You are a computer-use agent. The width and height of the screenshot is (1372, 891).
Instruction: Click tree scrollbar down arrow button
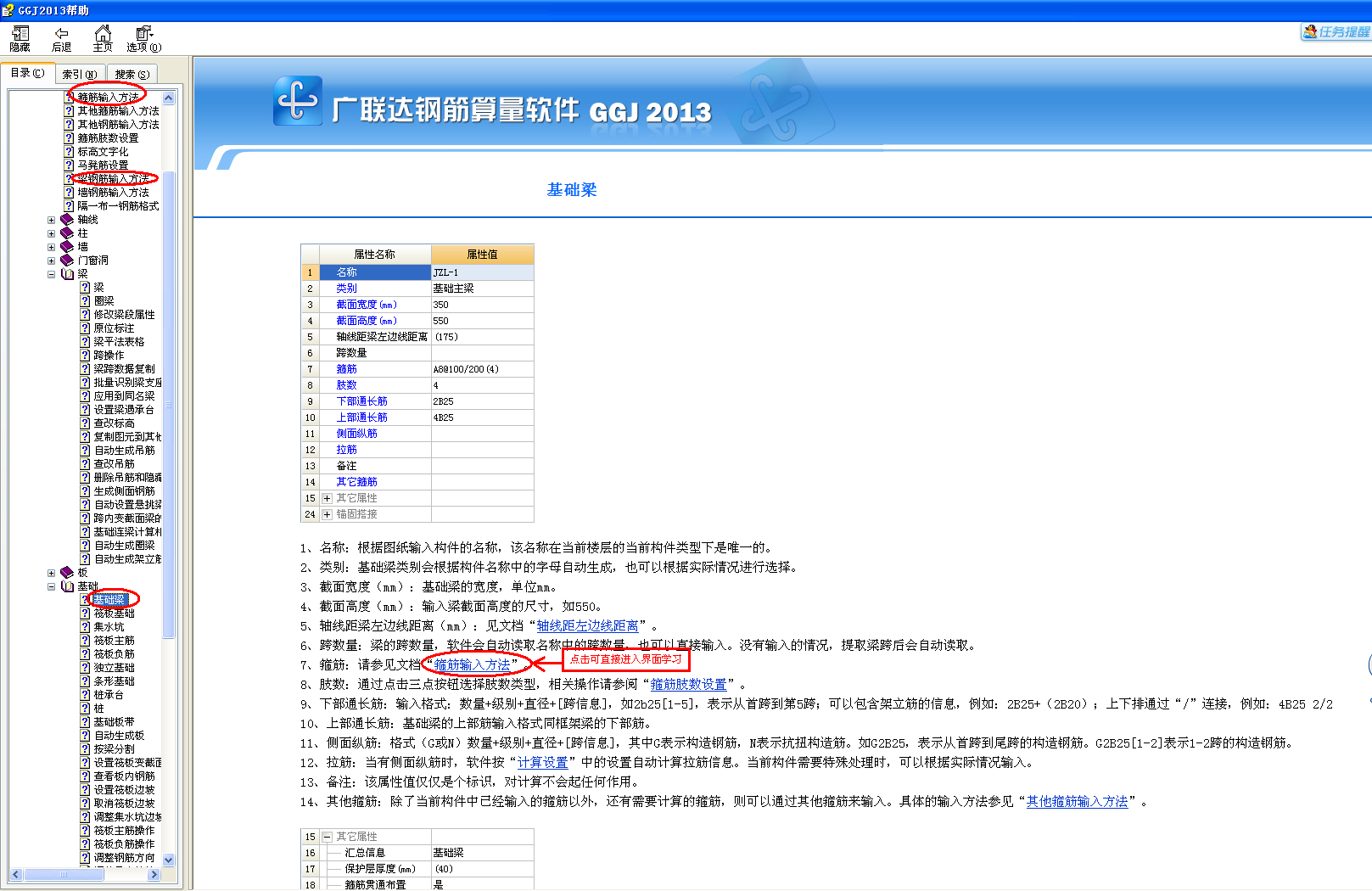tap(168, 860)
